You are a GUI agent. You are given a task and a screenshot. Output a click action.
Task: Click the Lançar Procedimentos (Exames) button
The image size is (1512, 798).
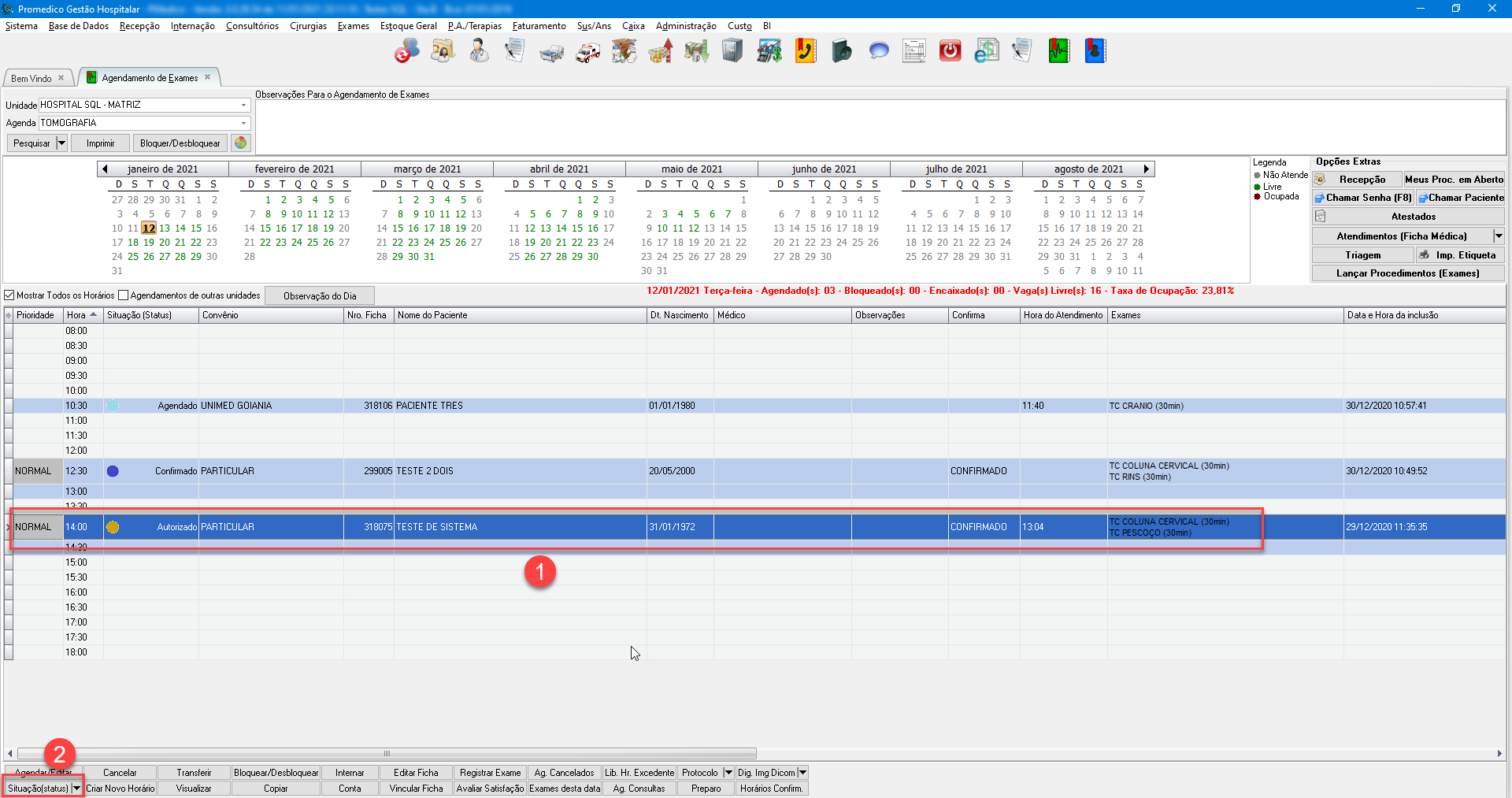(1407, 273)
